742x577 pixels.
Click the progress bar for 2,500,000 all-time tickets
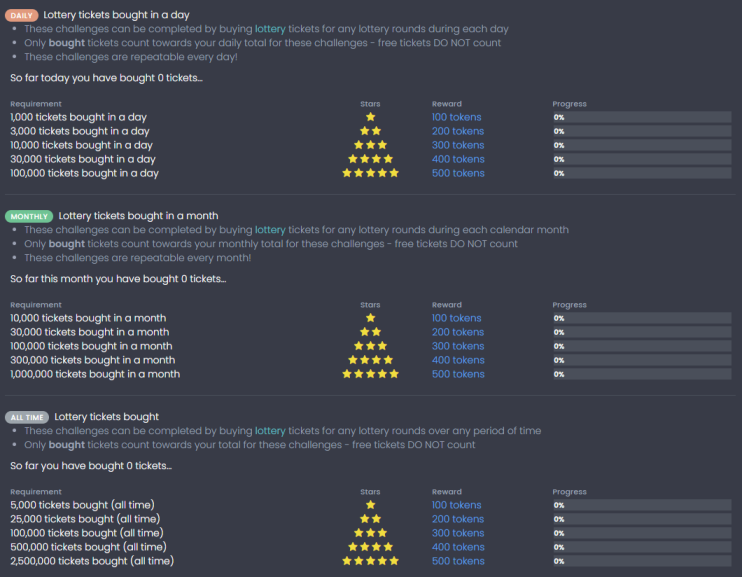(x=642, y=561)
